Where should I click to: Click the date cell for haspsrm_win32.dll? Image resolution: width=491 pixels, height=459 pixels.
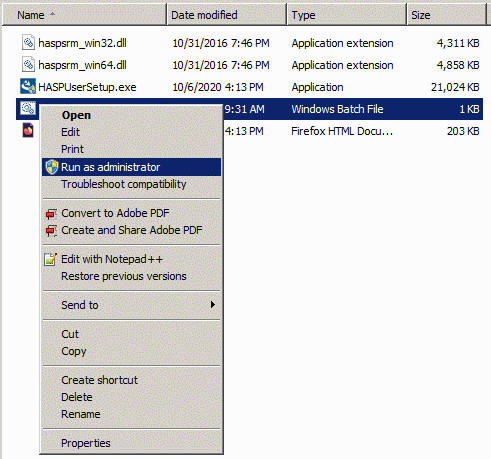click(x=221, y=43)
